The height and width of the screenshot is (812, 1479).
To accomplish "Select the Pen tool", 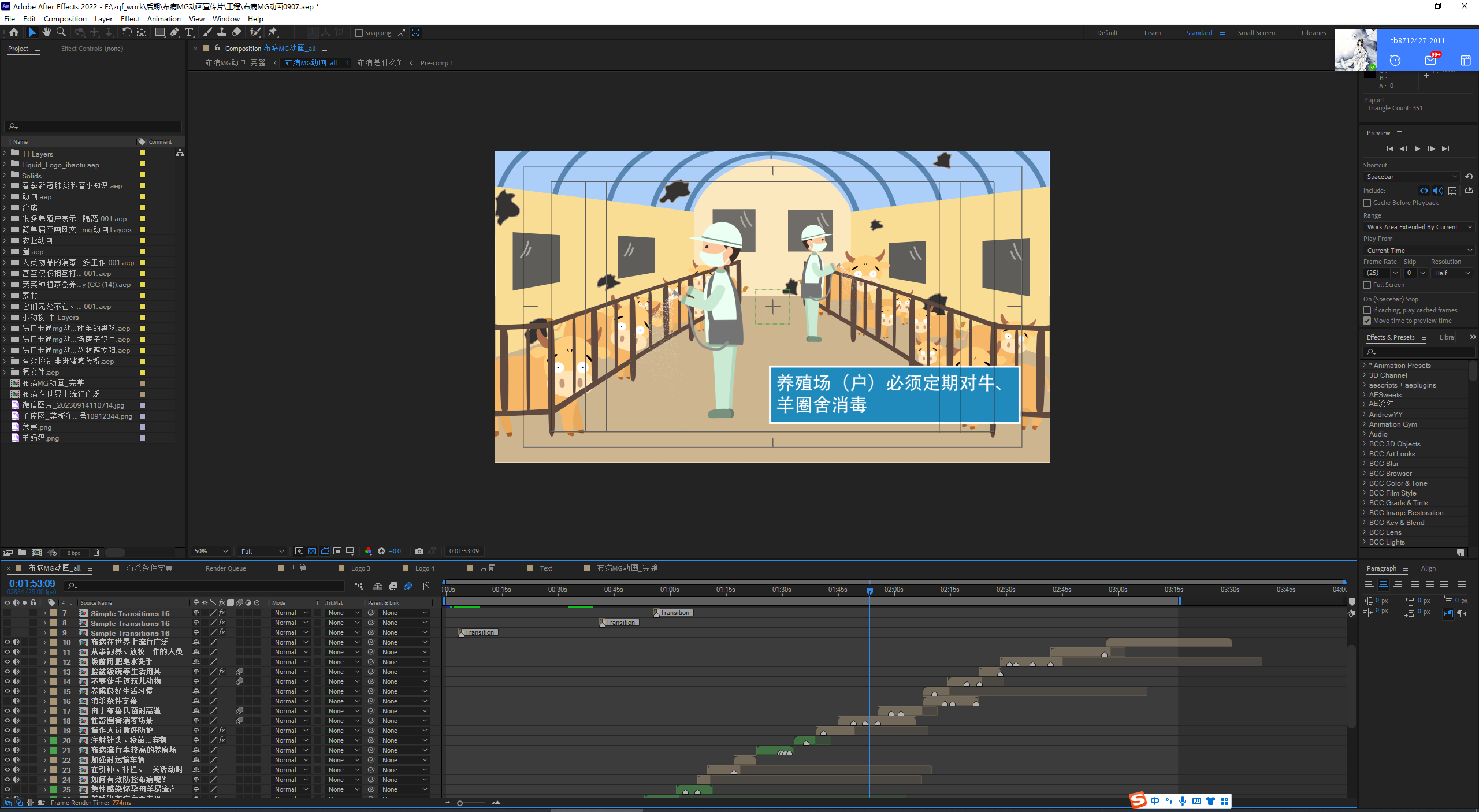I will click(x=174, y=32).
